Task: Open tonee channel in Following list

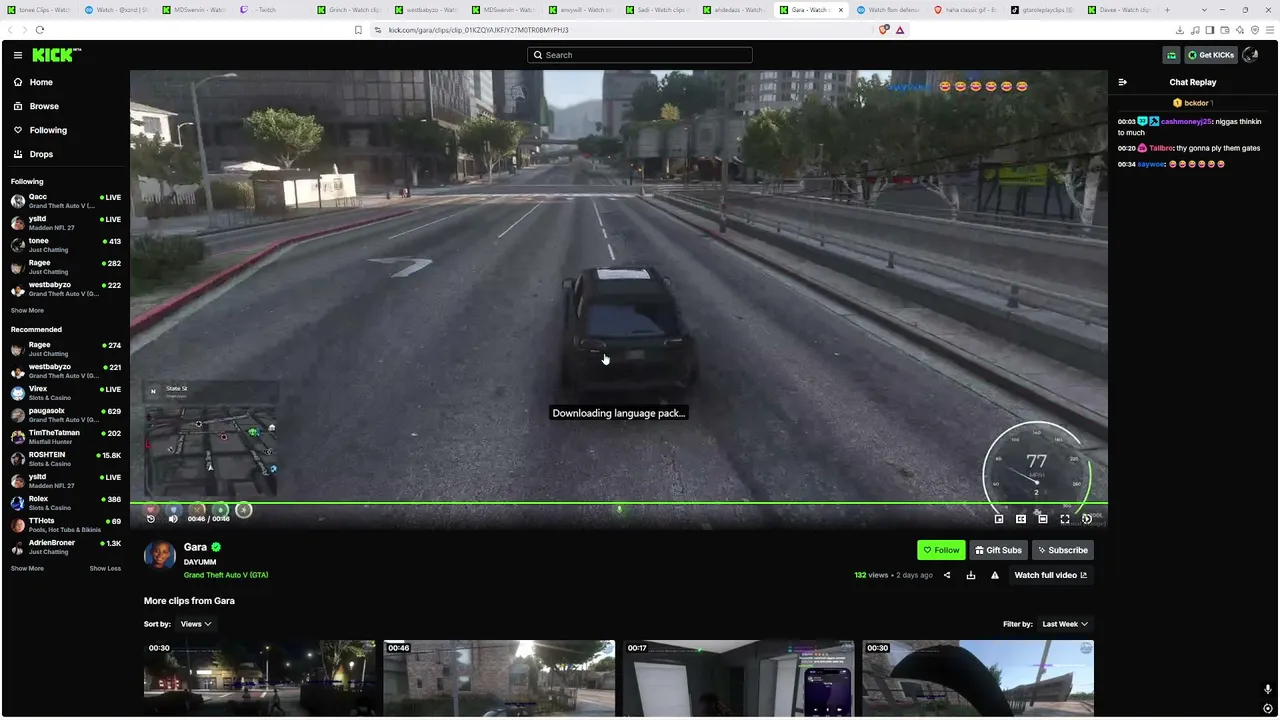Action: (x=65, y=245)
